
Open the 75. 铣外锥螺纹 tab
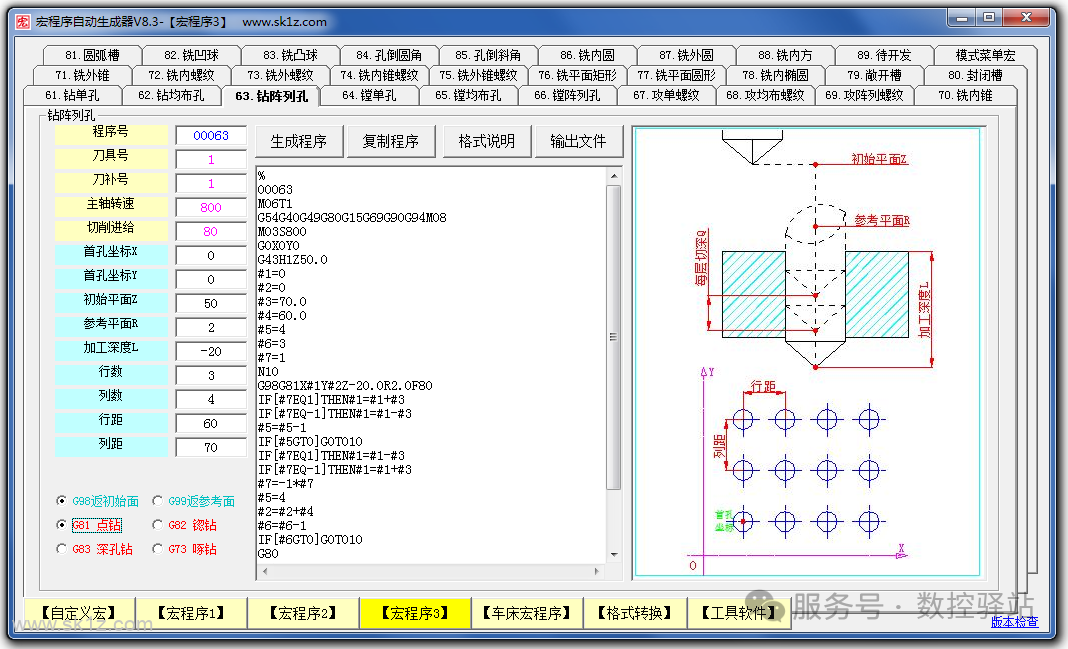(478, 75)
